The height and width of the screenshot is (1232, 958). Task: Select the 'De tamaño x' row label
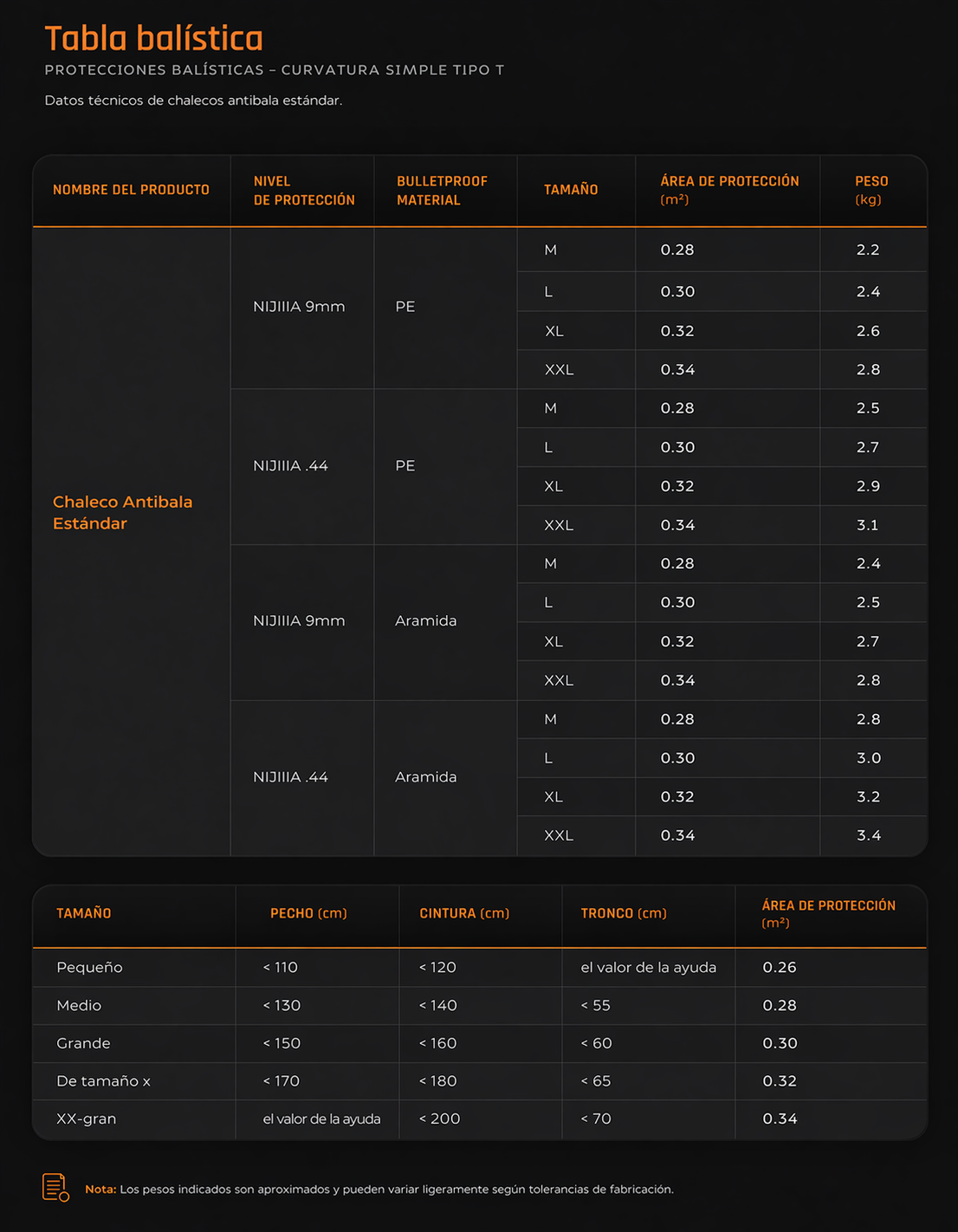(103, 1081)
